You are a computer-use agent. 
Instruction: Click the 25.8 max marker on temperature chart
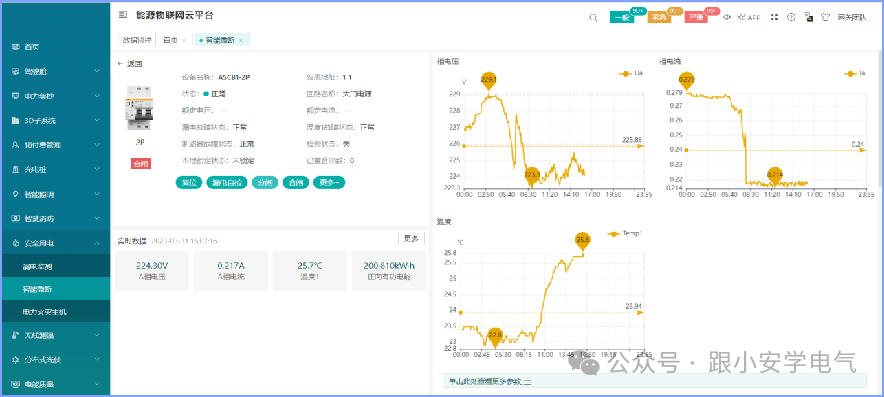pyautogui.click(x=582, y=241)
